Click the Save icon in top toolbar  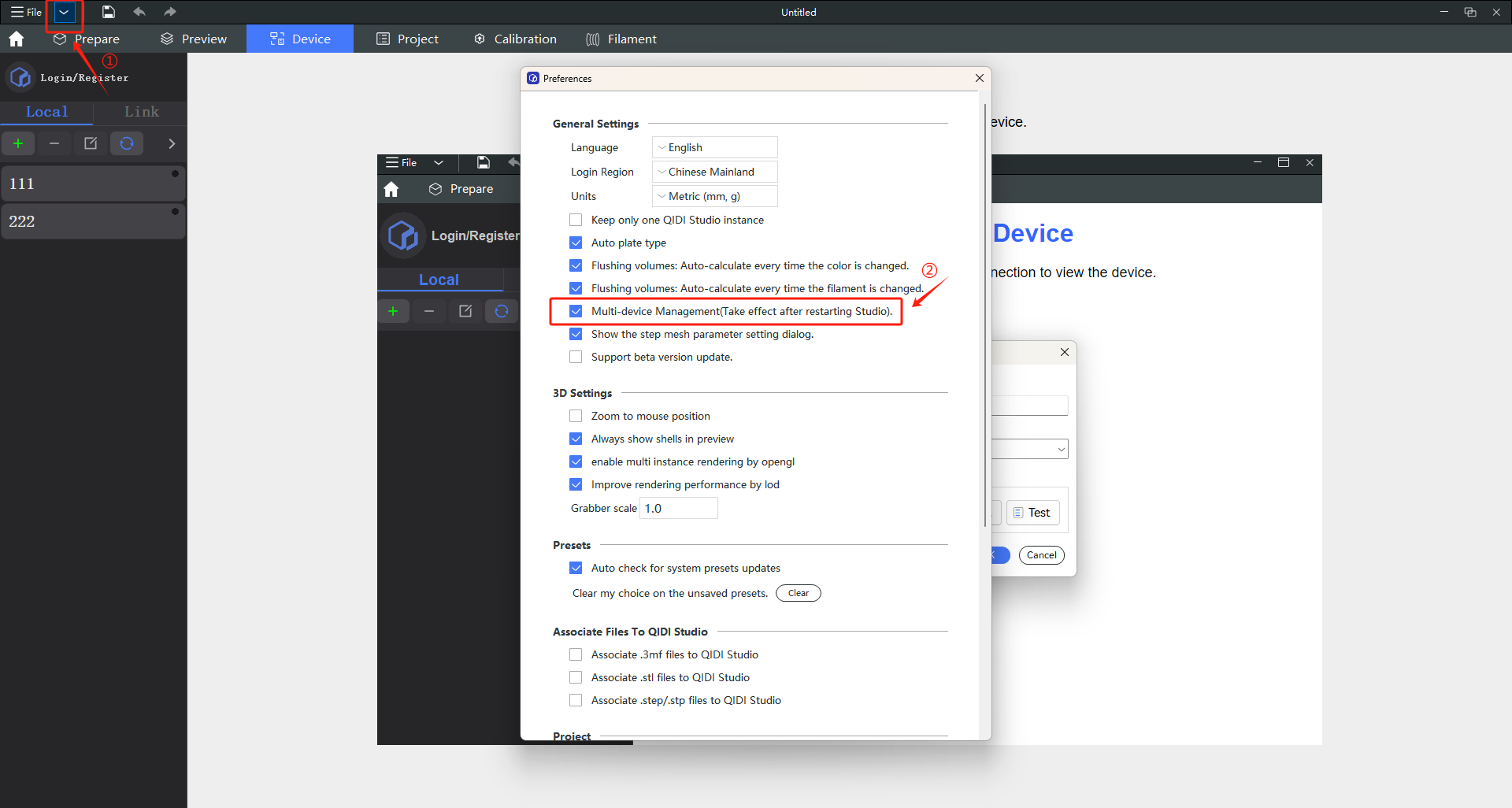(x=109, y=12)
